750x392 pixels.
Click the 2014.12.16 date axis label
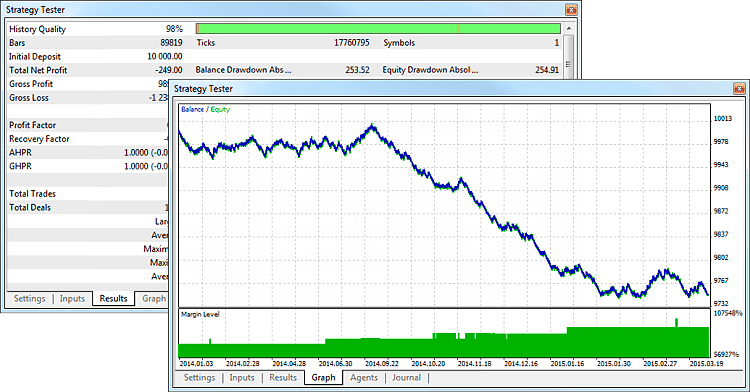(x=521, y=364)
